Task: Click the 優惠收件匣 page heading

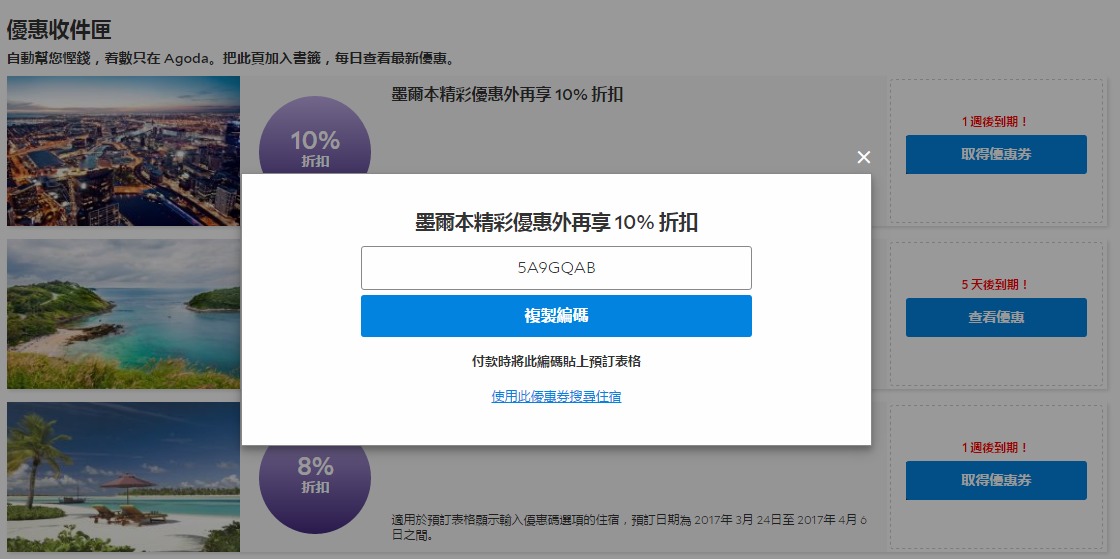Action: click(x=59, y=30)
